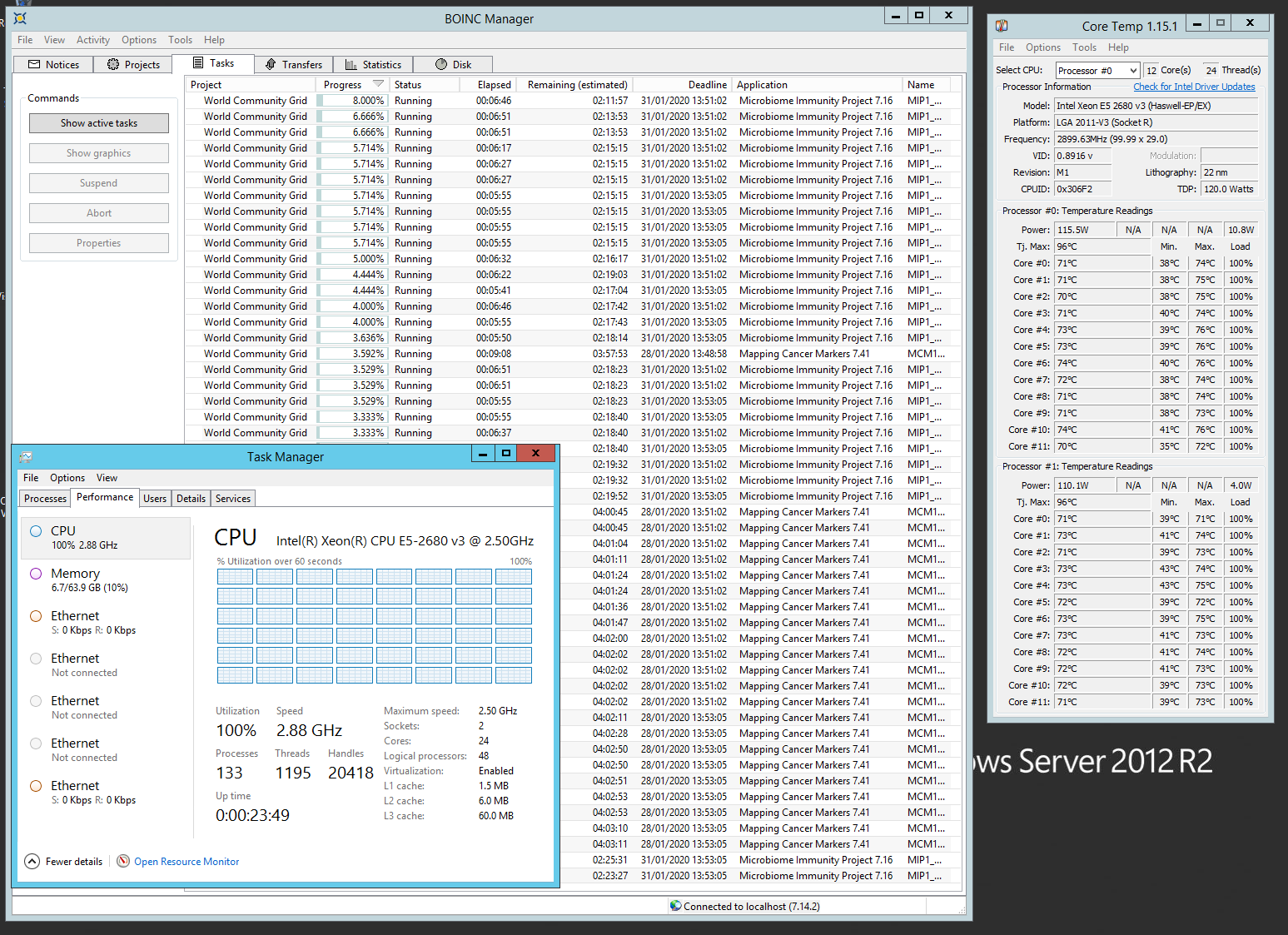Click the connection status icon in BOINC status bar
The height and width of the screenshot is (935, 1288).
676,906
